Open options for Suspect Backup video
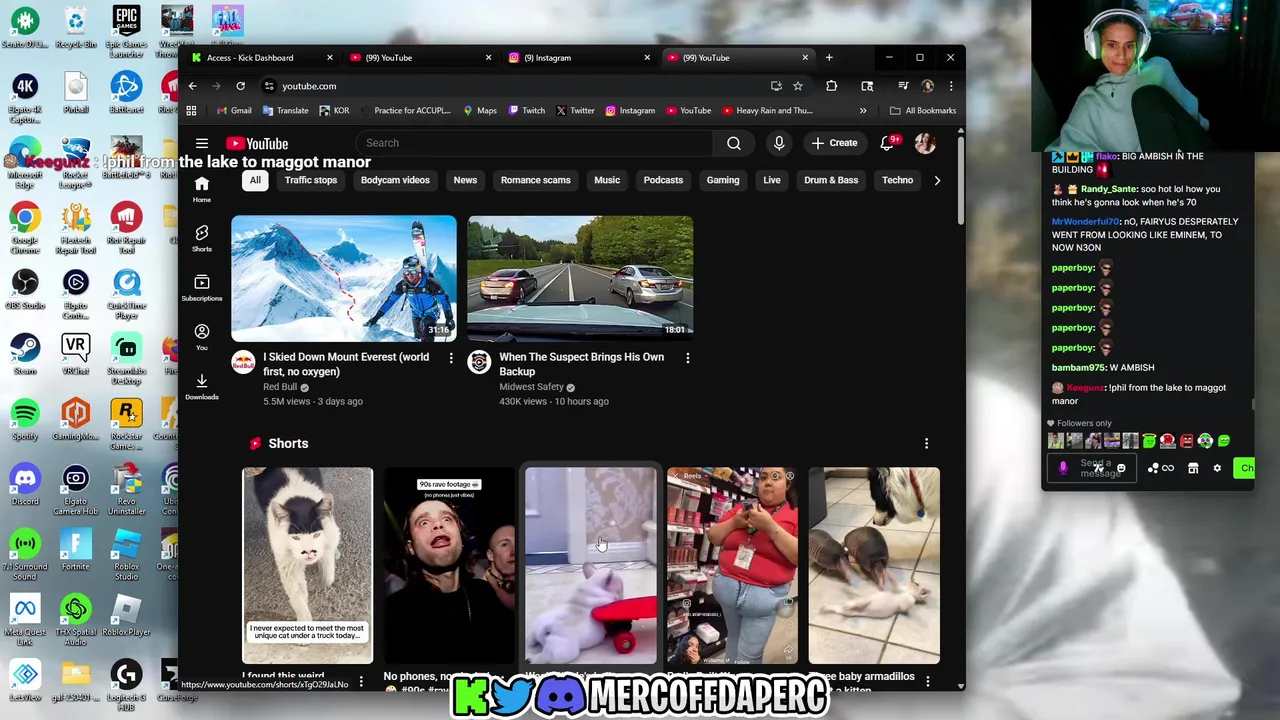1280x720 pixels. coord(687,358)
